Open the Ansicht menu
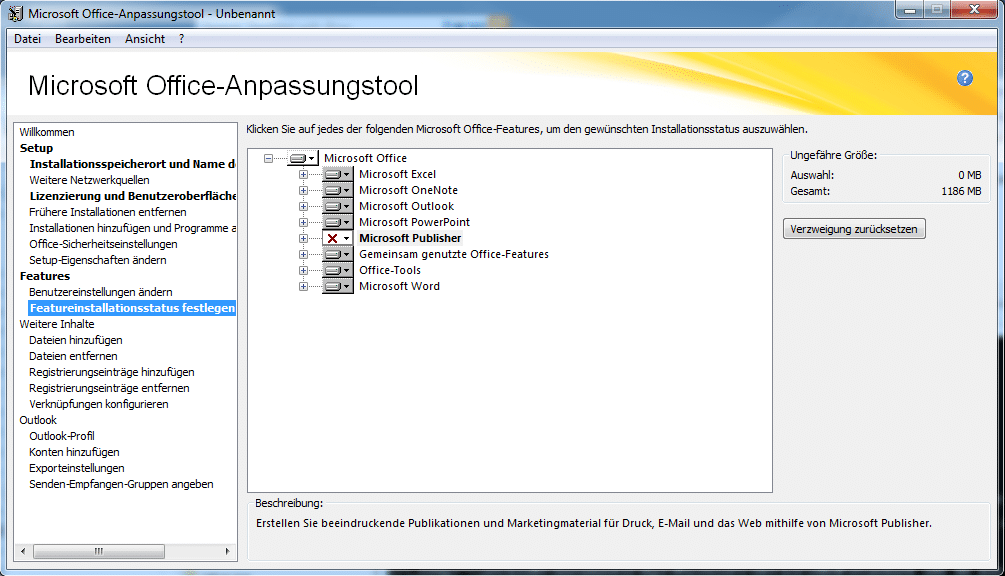Viewport: 1005px width, 576px height. click(x=145, y=39)
